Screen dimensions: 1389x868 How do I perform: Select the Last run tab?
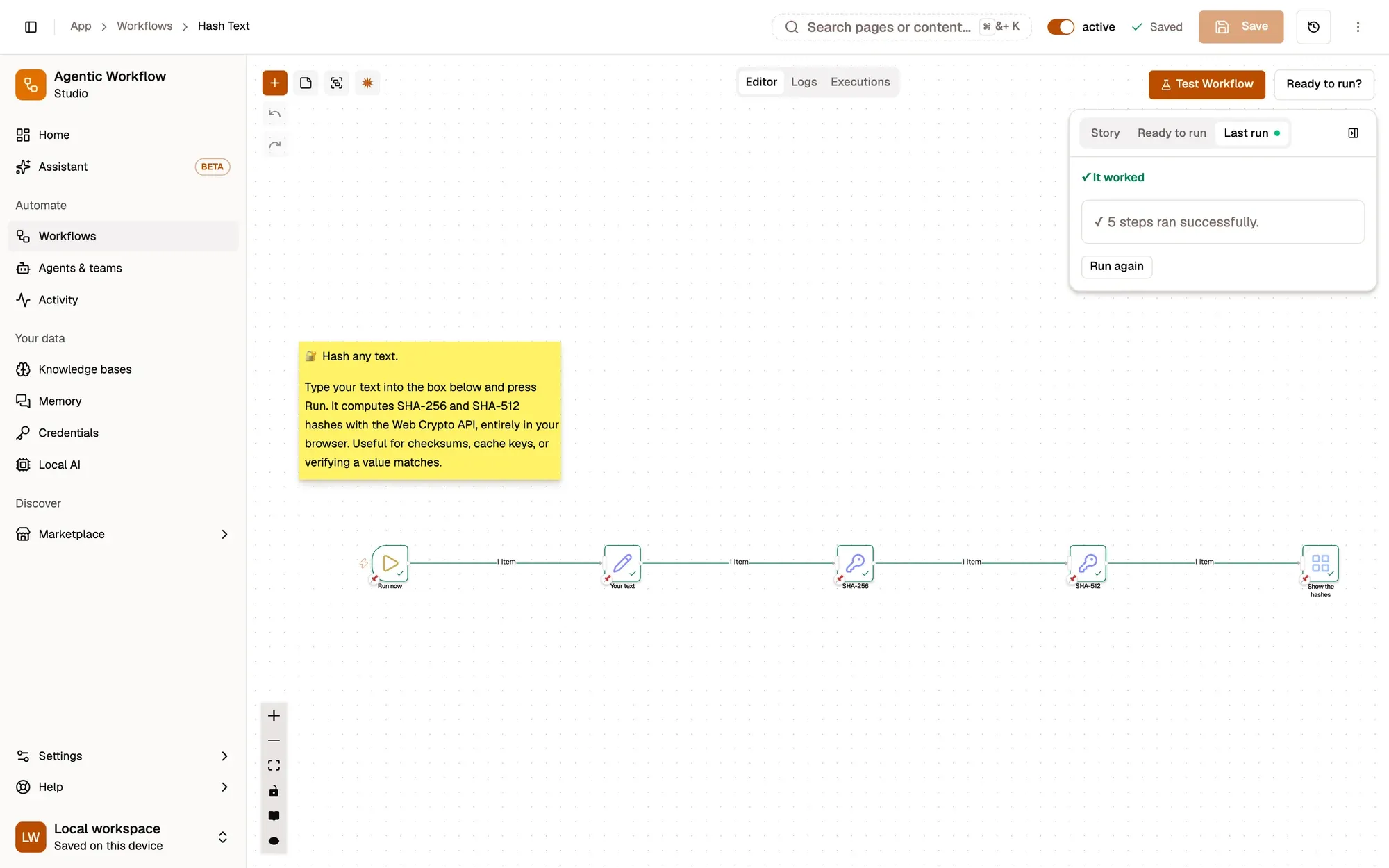(1252, 133)
